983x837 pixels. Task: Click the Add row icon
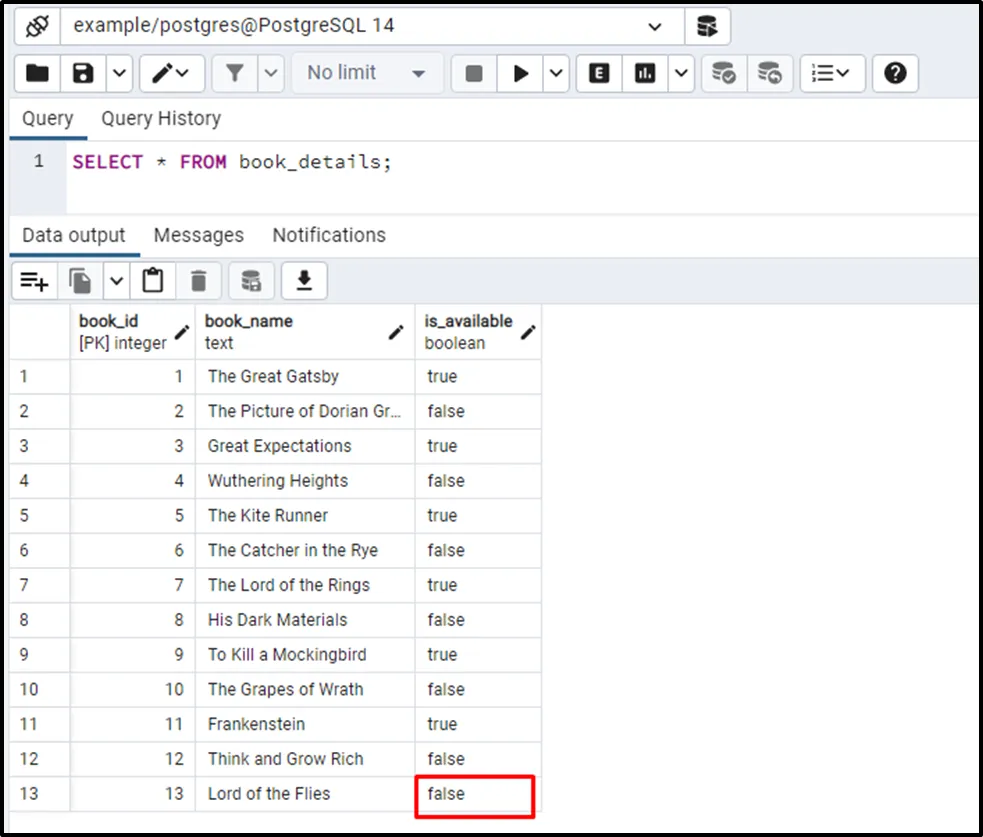34,282
